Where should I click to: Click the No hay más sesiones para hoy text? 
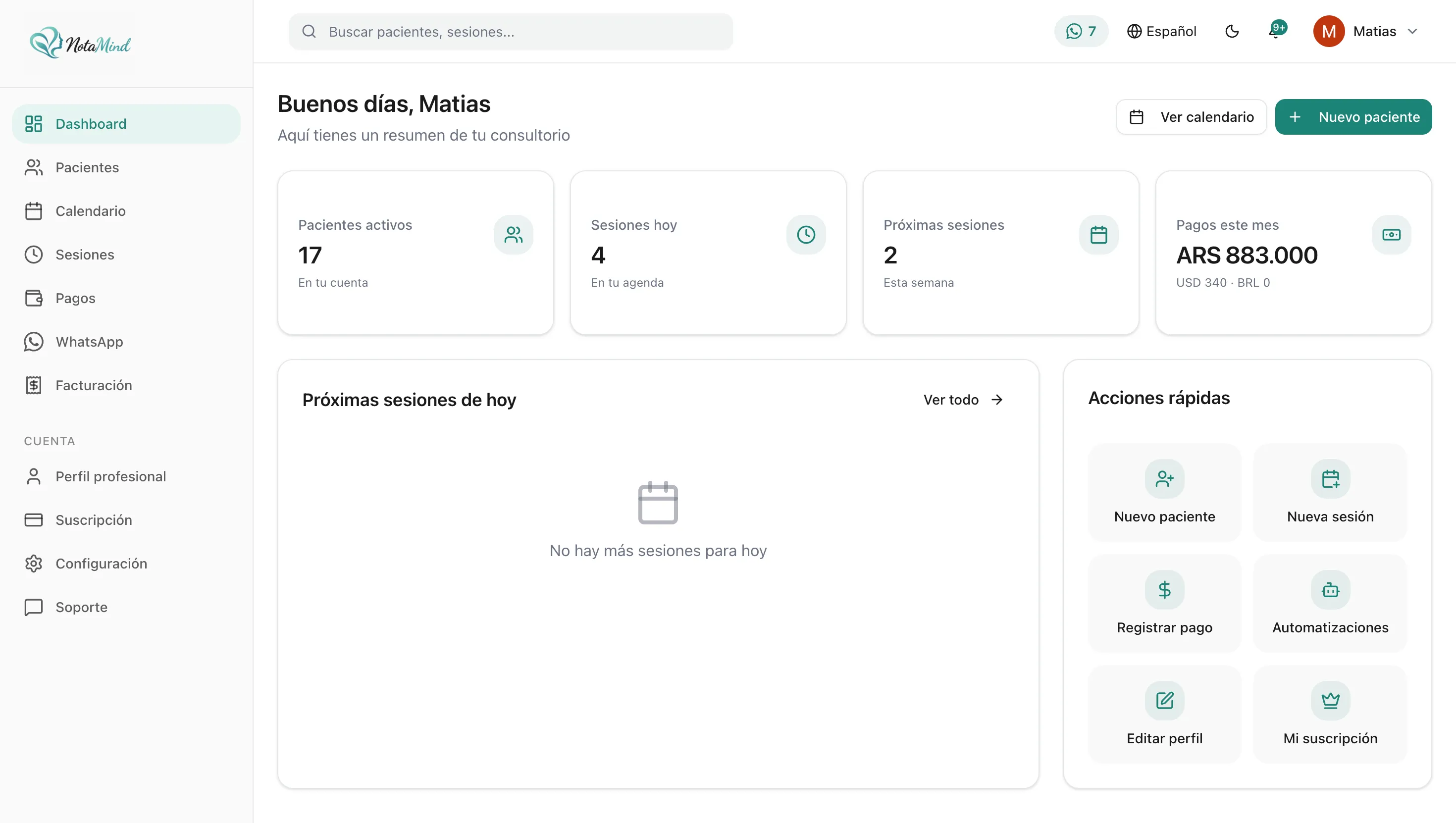[658, 551]
